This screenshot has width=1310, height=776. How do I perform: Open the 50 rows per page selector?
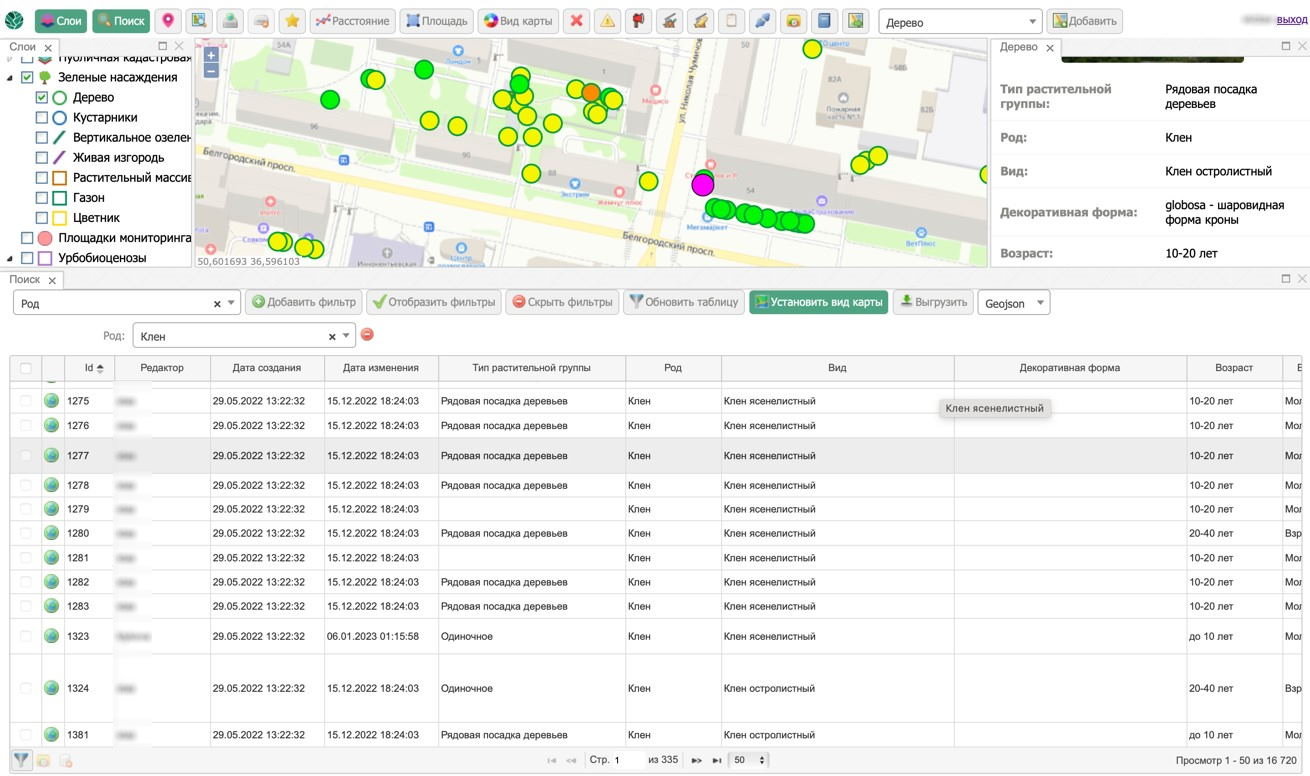[x=749, y=760]
